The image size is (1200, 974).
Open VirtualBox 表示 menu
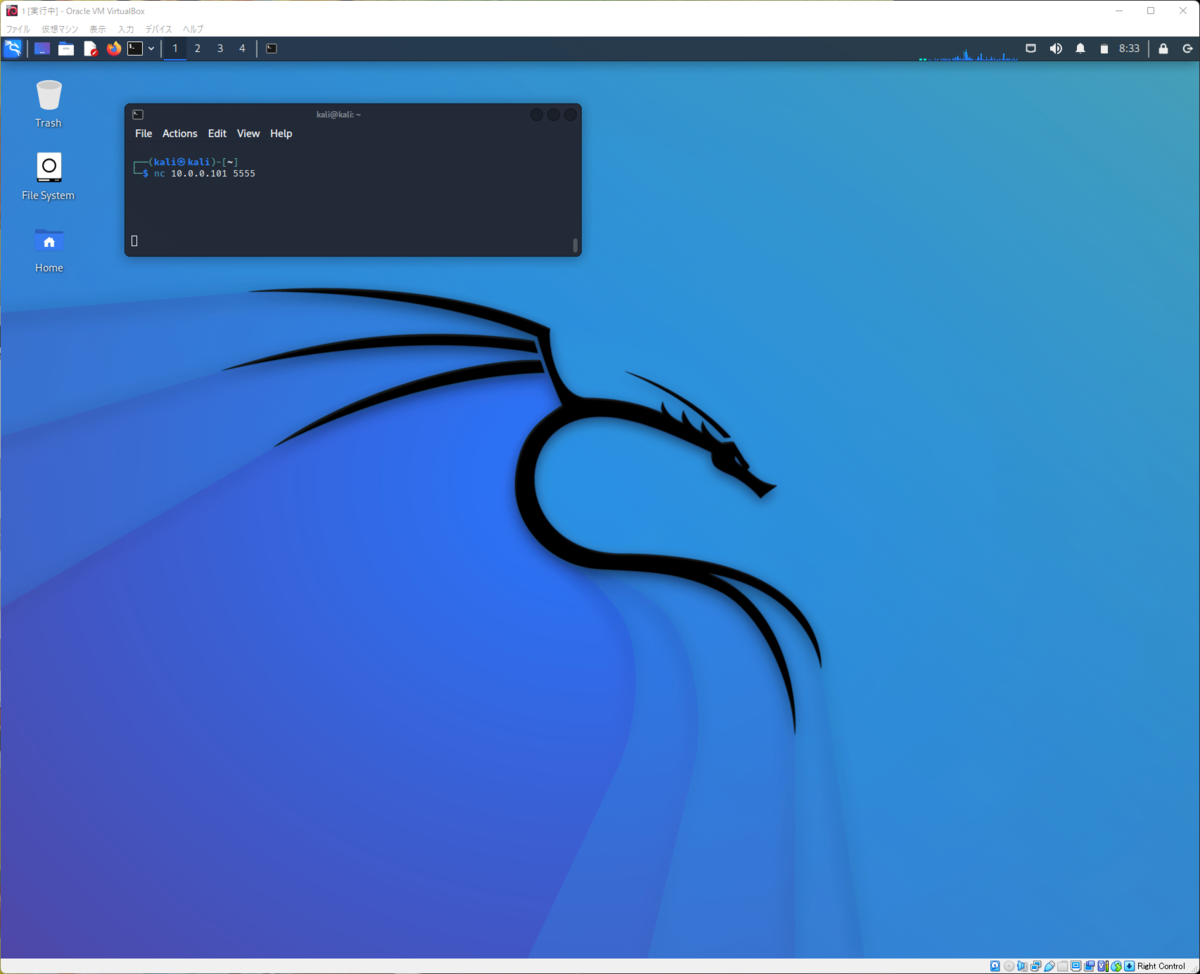click(97, 29)
